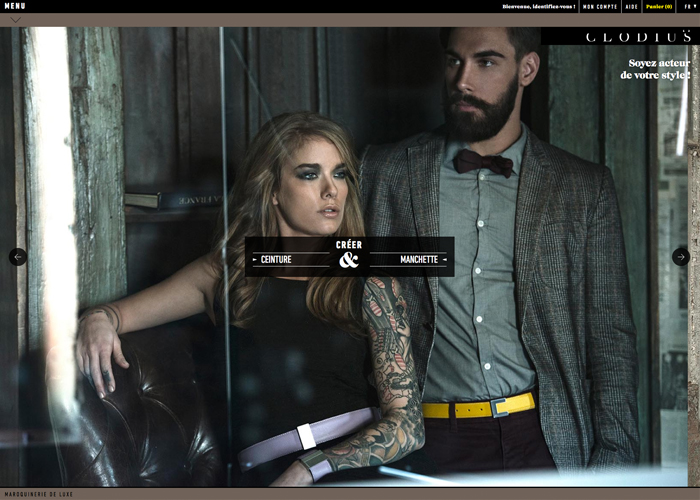The image size is (700, 500).
Task: Click 'Soyez acteur de votre style !' tagline
Action: click(655, 69)
